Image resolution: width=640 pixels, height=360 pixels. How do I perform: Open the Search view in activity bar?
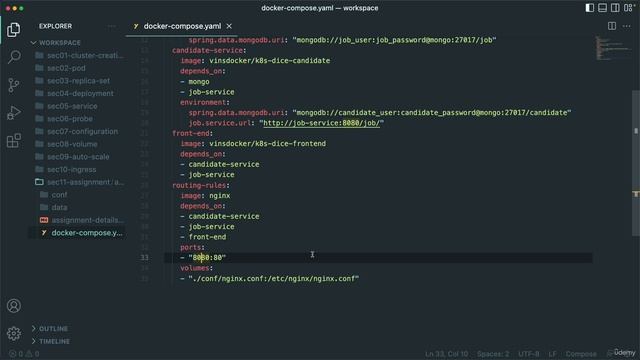13,57
